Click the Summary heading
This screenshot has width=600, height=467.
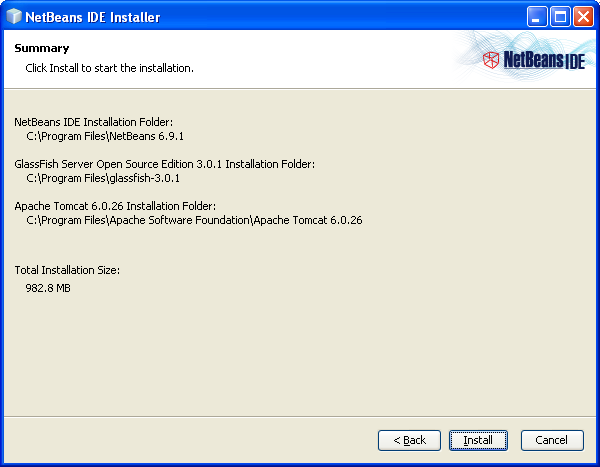pyautogui.click(x=42, y=48)
